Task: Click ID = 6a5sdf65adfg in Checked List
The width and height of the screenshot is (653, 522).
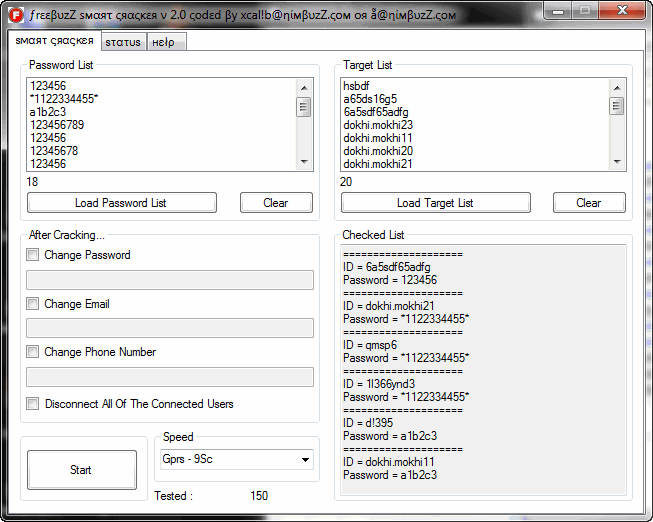Action: coord(387,267)
